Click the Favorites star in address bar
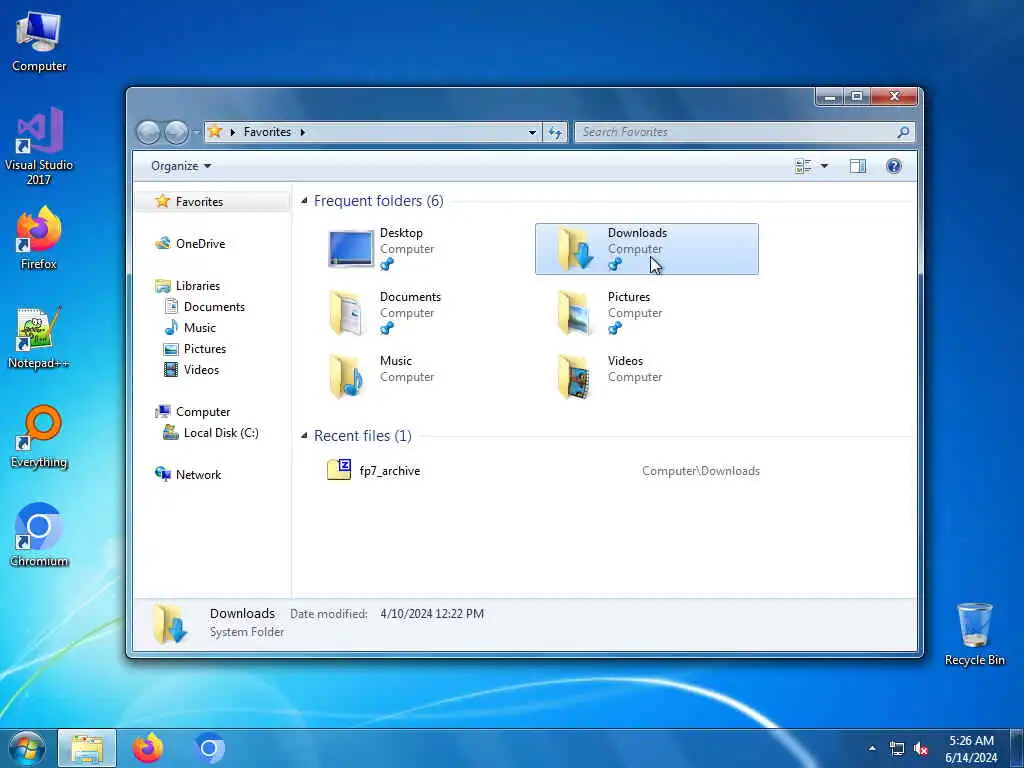1024x768 pixels. 215,132
